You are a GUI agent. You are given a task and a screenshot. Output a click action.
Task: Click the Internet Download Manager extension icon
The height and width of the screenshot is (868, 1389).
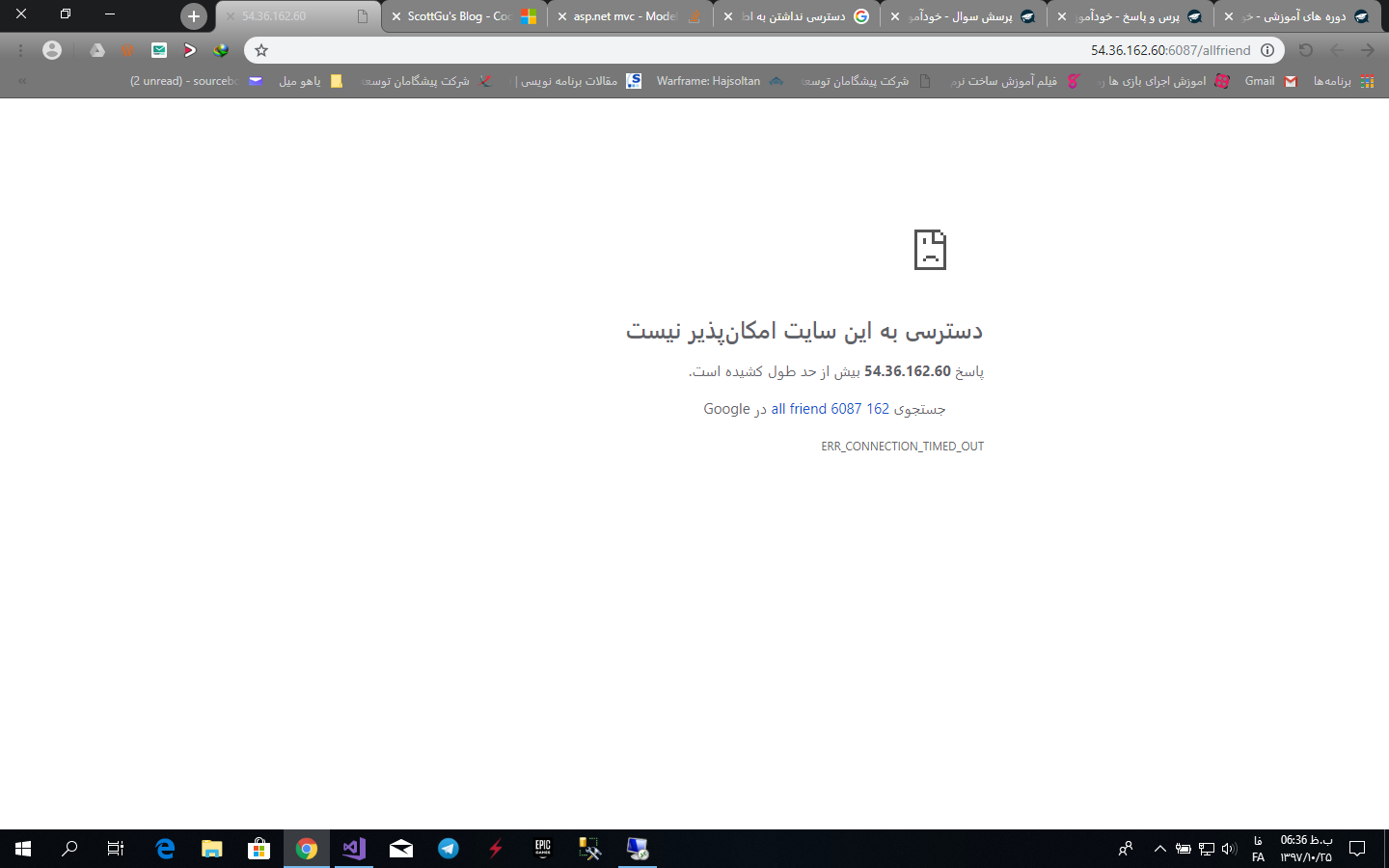(221, 50)
